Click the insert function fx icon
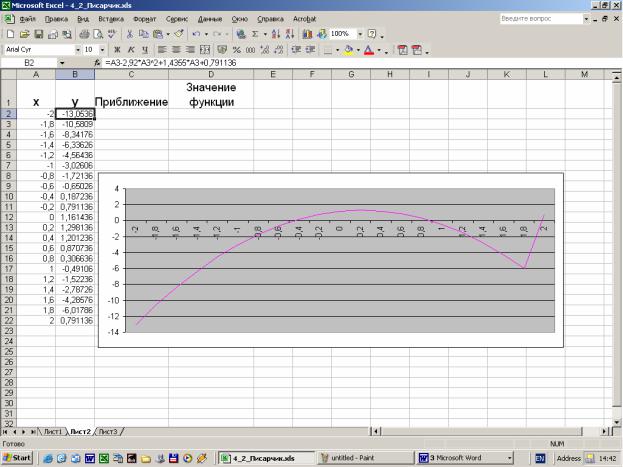 click(97, 62)
